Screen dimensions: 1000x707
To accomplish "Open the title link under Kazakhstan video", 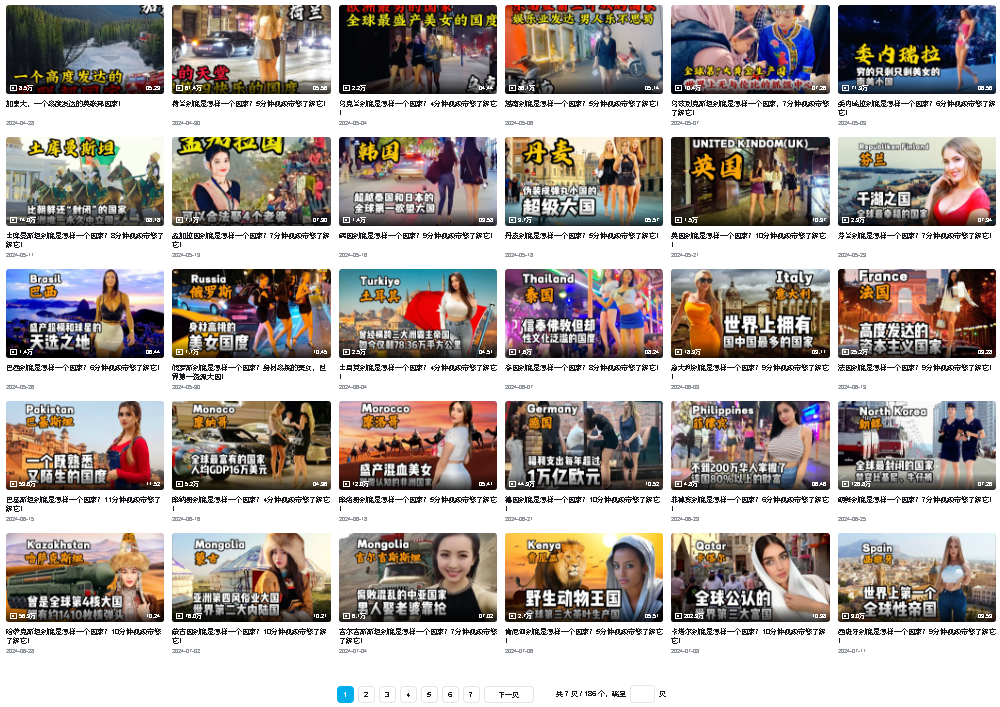I will (x=84, y=635).
